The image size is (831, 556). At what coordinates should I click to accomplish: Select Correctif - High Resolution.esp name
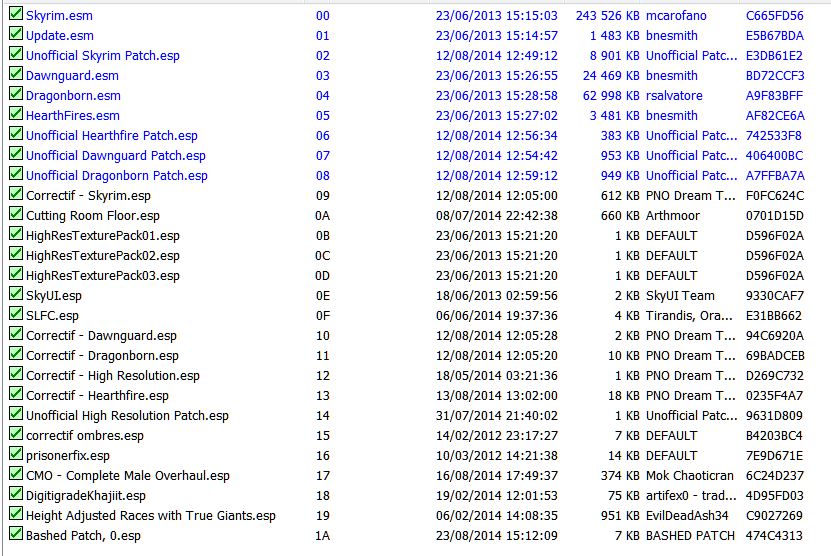coord(113,376)
